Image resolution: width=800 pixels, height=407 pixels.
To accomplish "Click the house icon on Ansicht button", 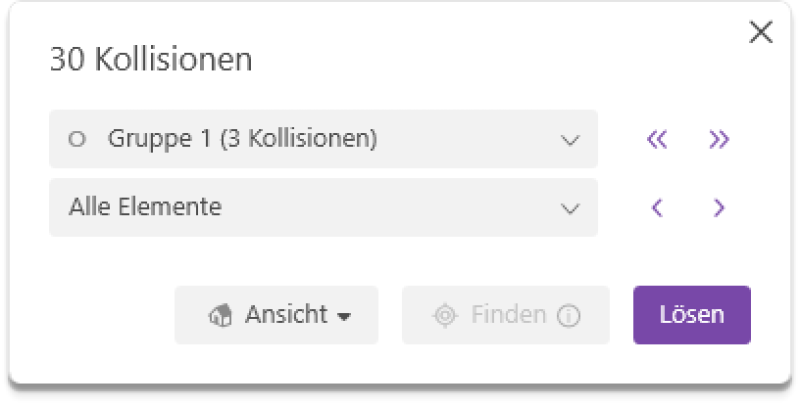I will pos(220,315).
